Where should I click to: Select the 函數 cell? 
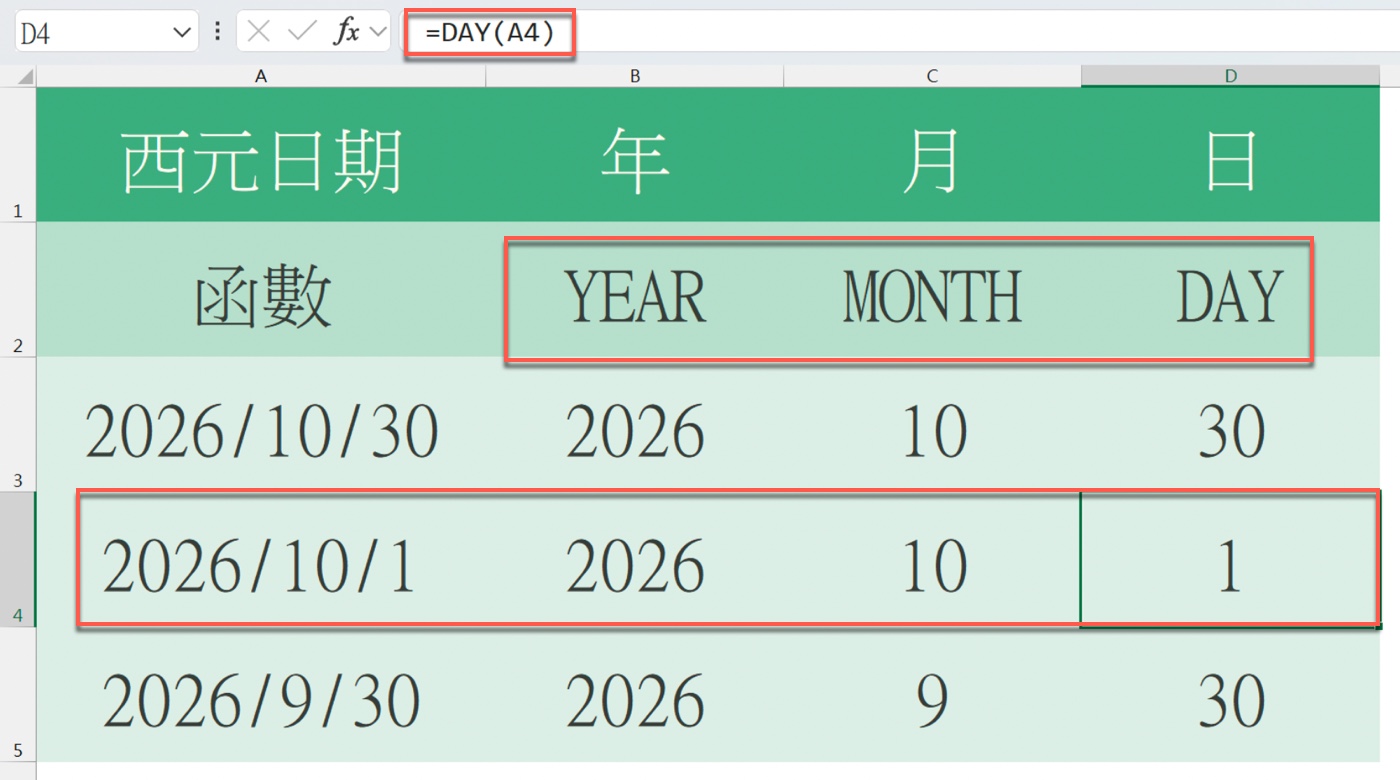pyautogui.click(x=261, y=289)
